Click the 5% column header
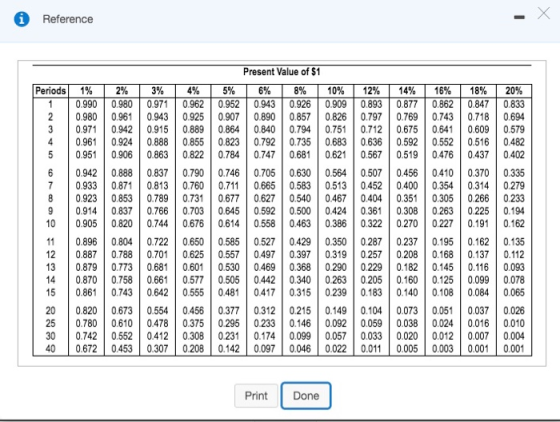 point(229,91)
